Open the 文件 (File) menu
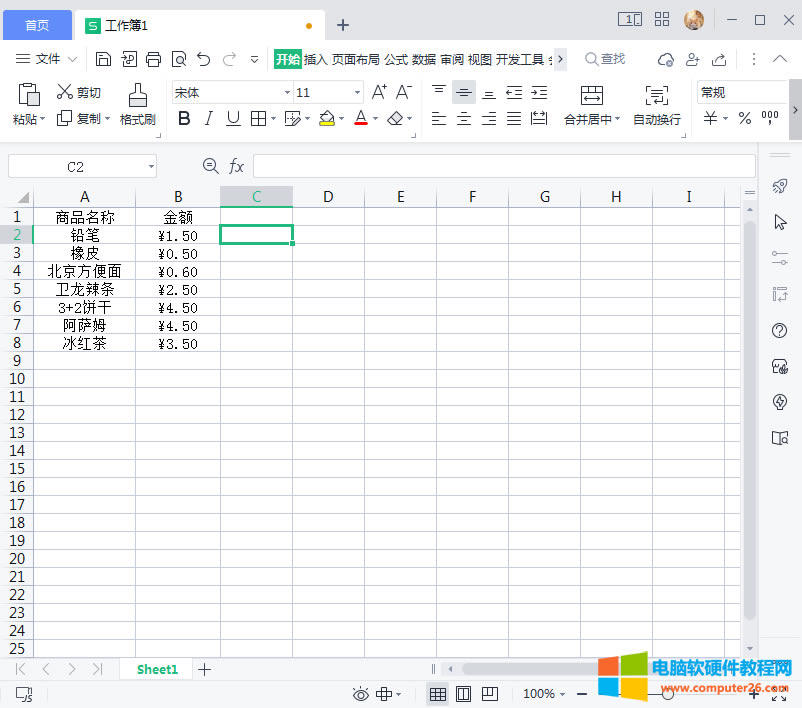 (39, 59)
